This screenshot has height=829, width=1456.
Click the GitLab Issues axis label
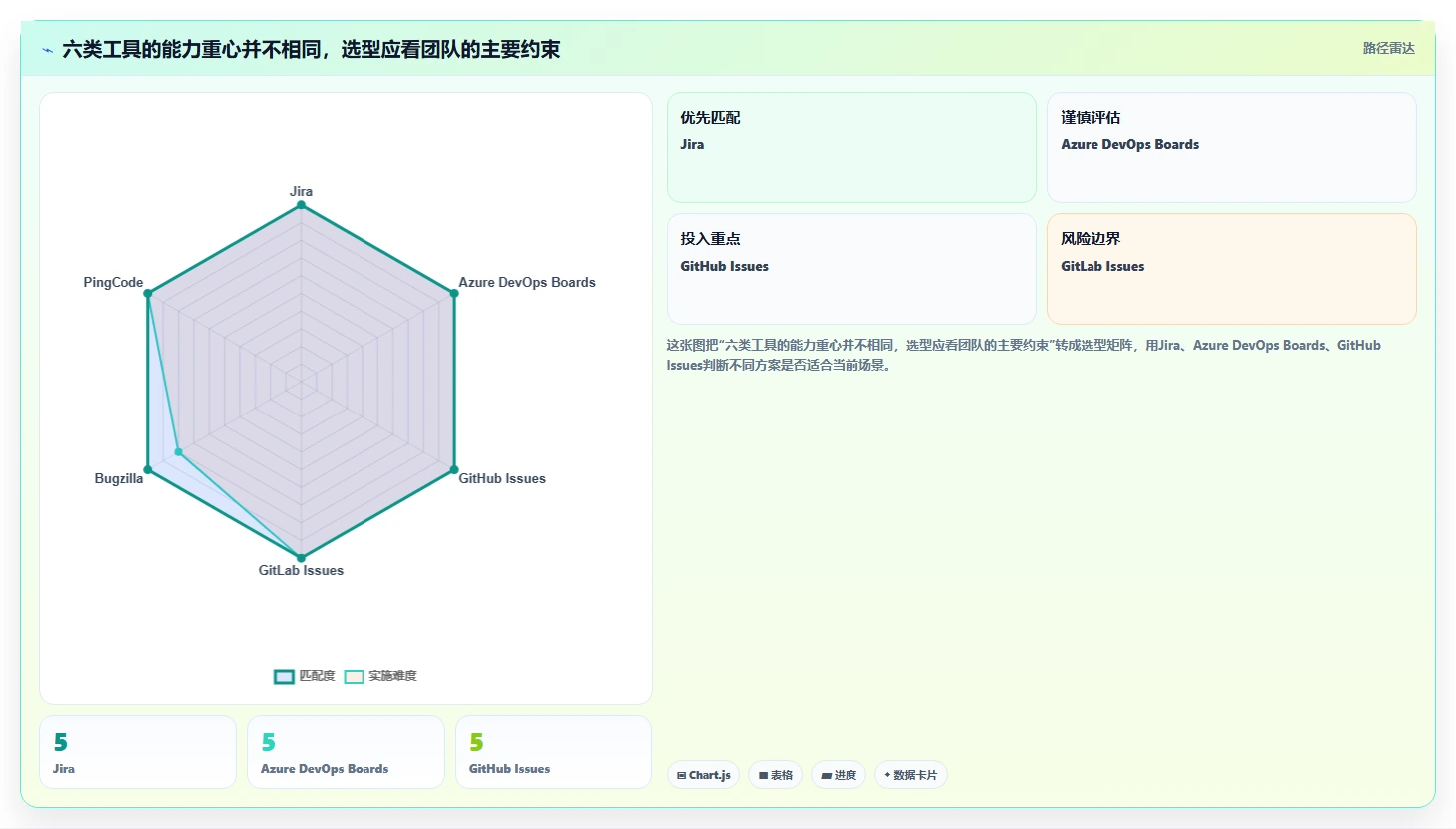(301, 570)
